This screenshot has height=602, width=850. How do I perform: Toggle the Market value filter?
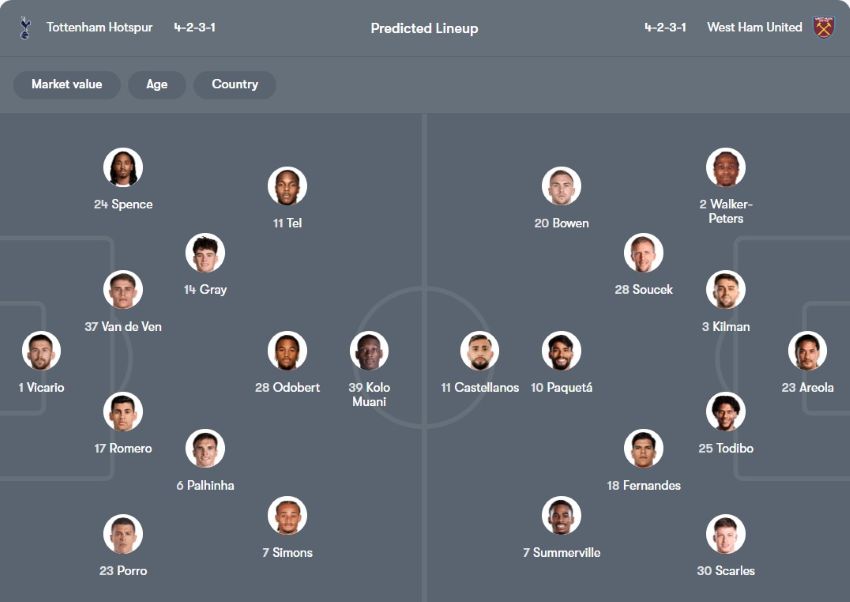click(x=66, y=85)
